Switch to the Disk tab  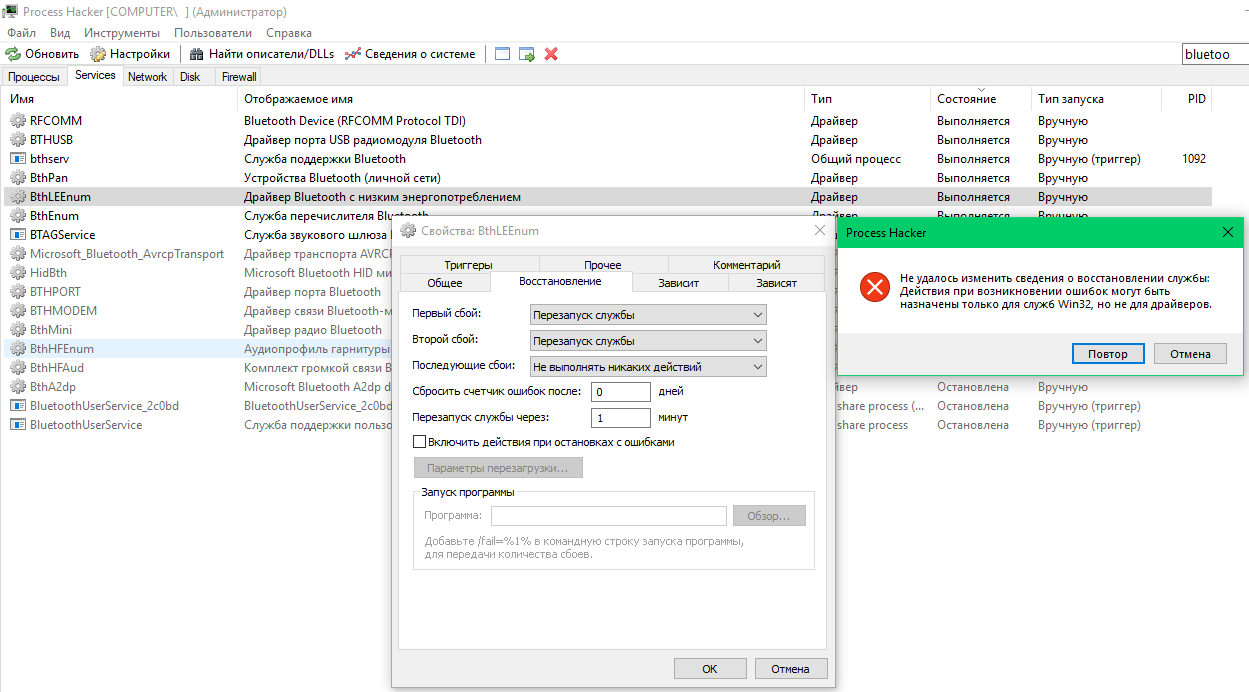pos(190,77)
